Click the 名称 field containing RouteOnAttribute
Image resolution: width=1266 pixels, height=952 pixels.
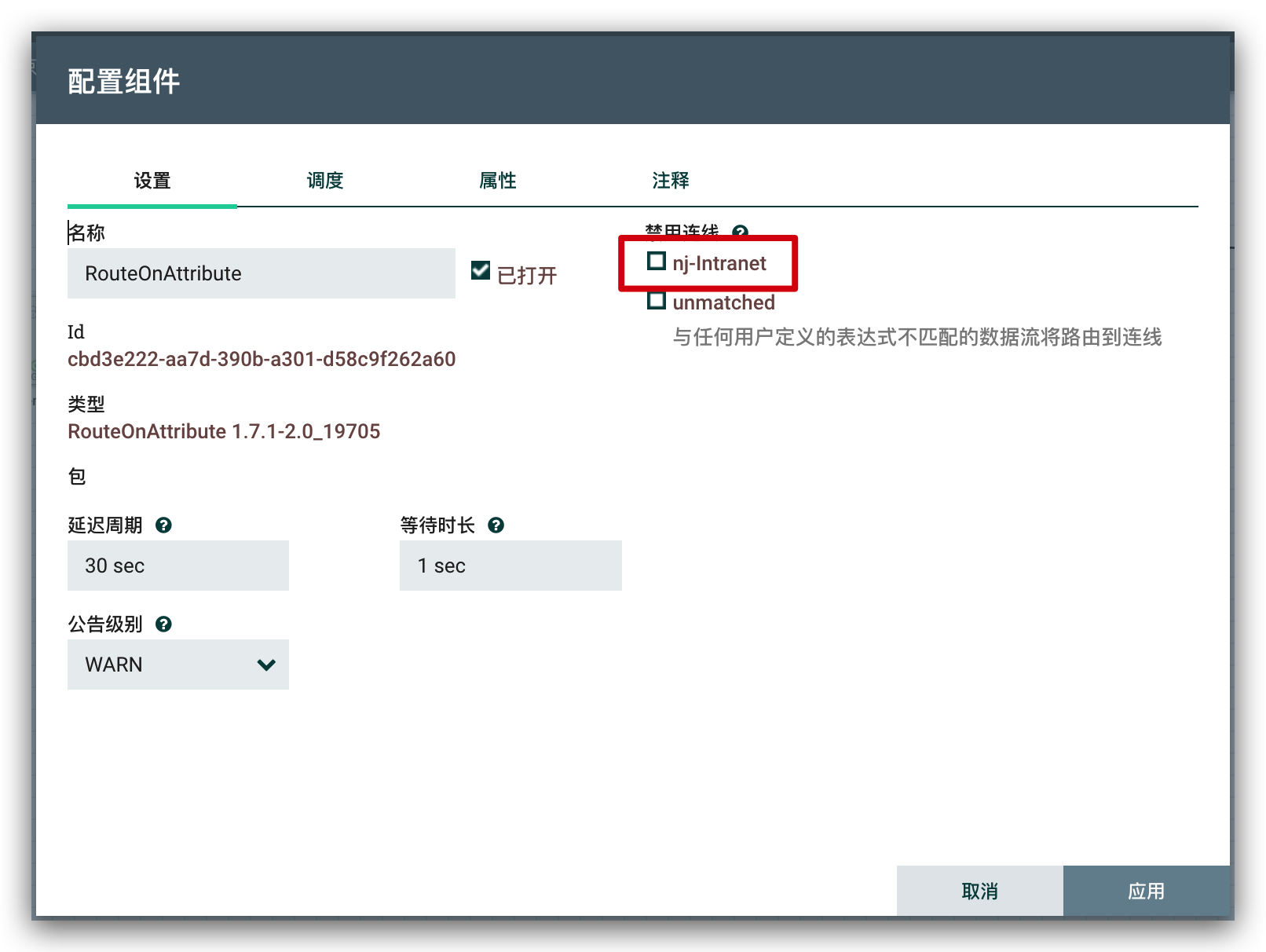tap(262, 273)
